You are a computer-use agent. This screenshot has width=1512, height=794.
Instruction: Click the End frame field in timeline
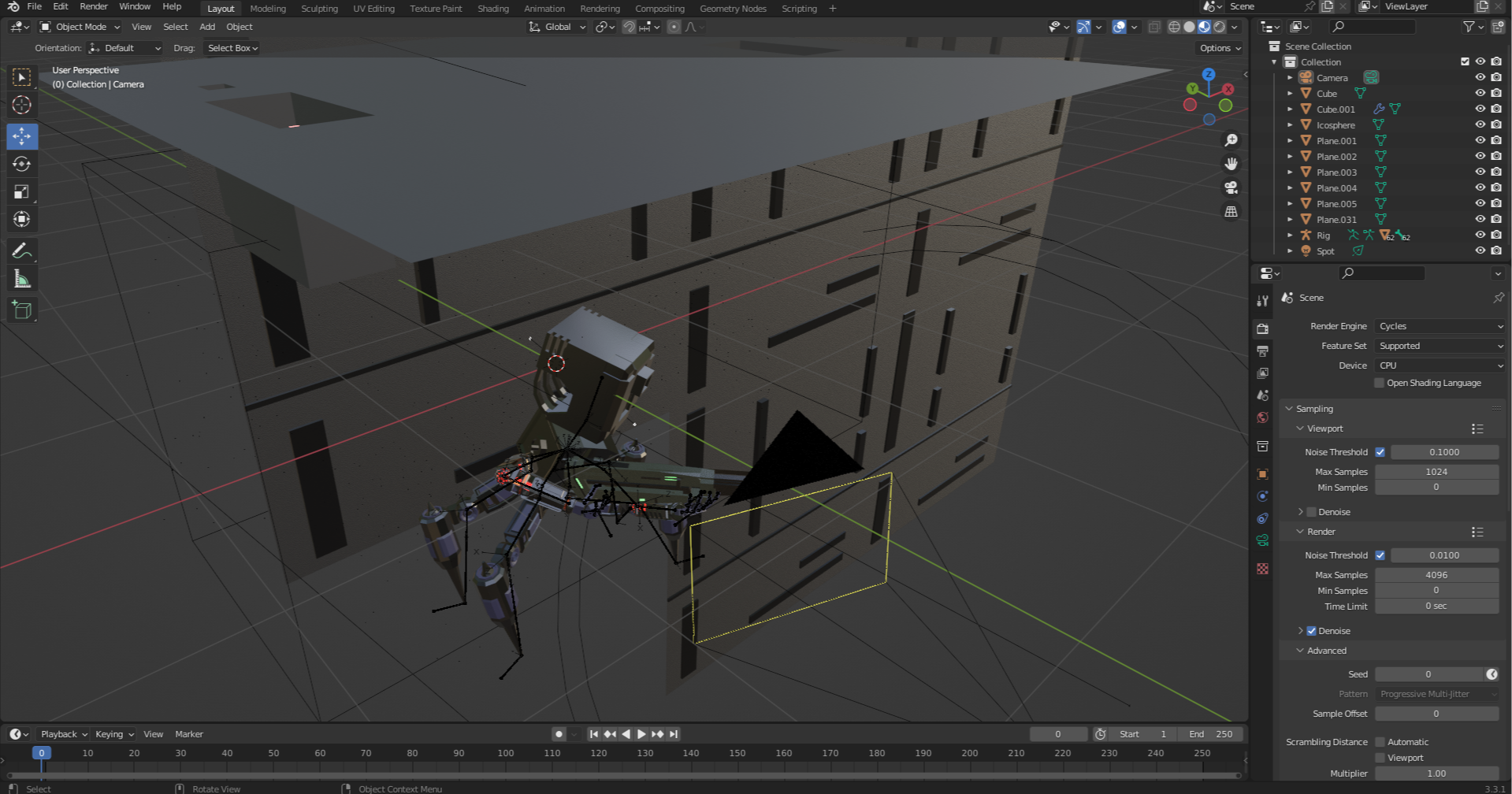coord(1212,734)
